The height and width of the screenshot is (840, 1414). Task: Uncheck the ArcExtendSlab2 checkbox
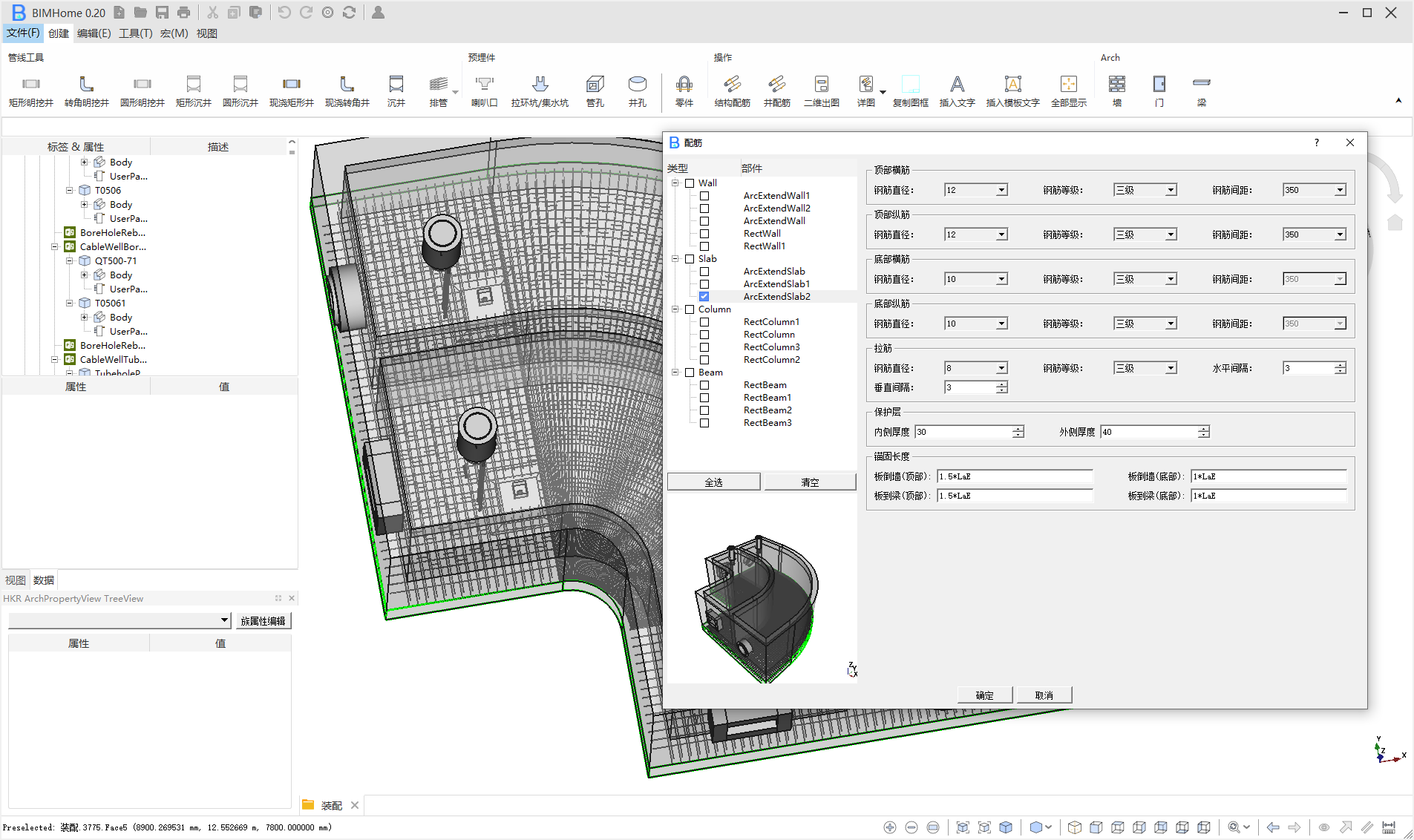pyautogui.click(x=704, y=297)
